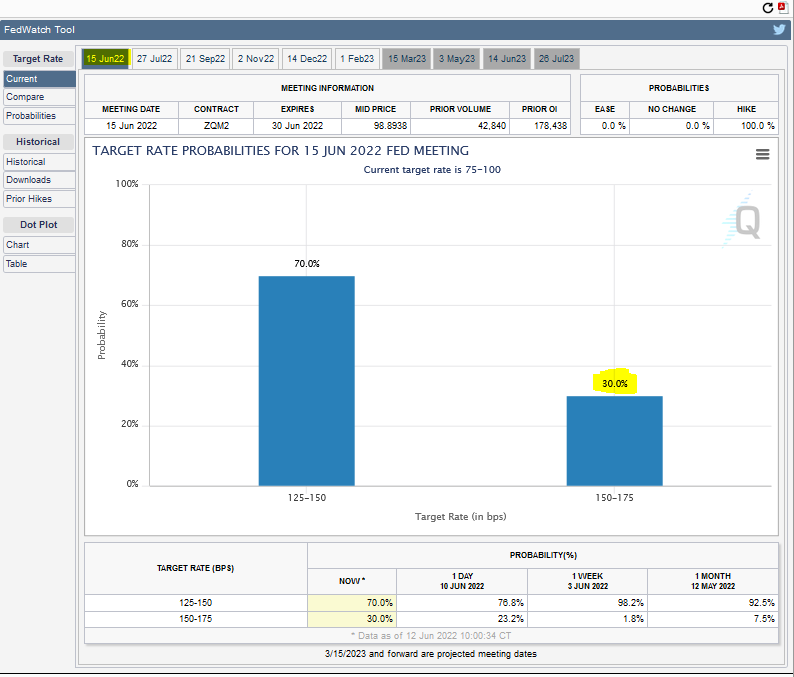
Task: Select the 15 Mar23 projected tab
Action: point(407,59)
